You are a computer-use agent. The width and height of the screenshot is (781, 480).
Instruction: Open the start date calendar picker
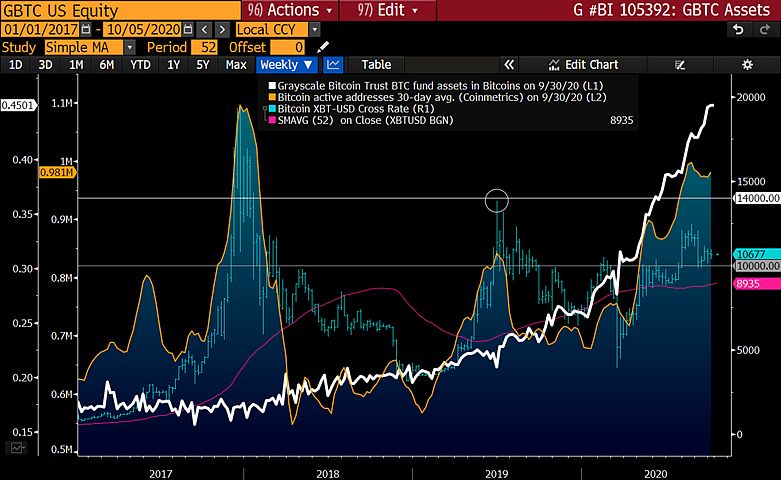[86, 30]
